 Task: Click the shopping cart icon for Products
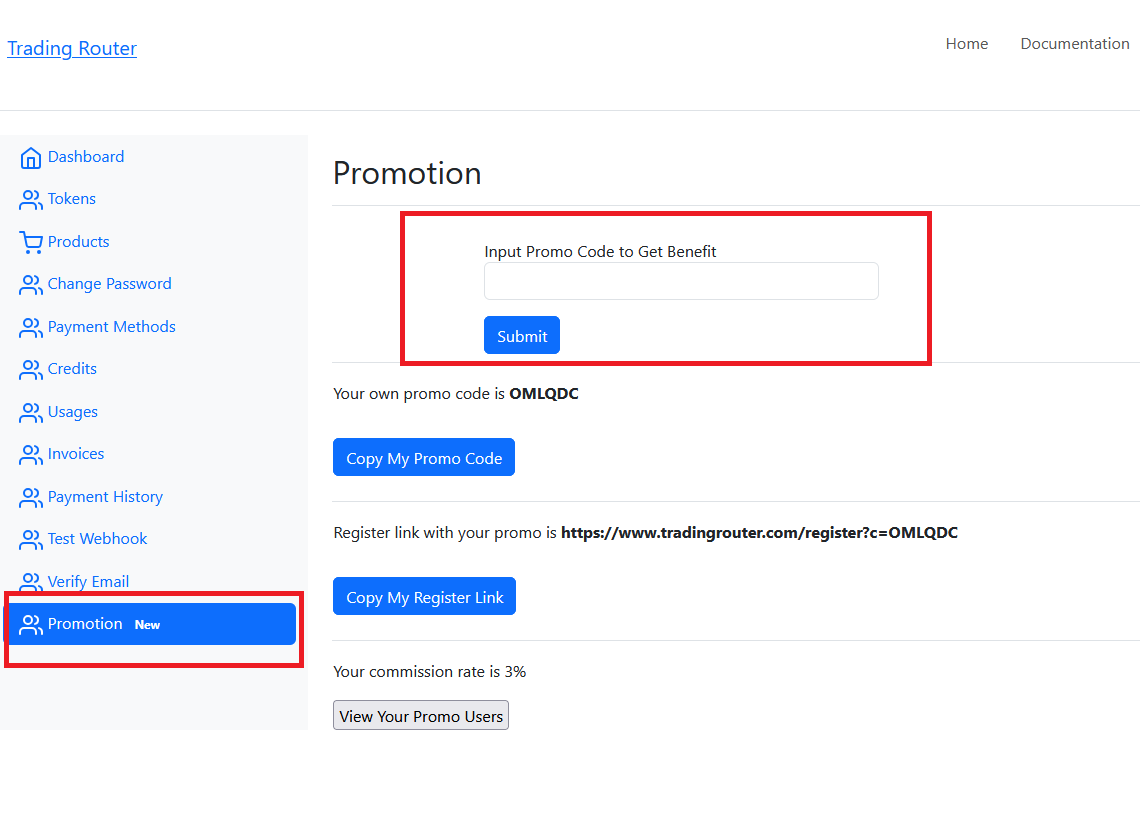pyautogui.click(x=31, y=242)
